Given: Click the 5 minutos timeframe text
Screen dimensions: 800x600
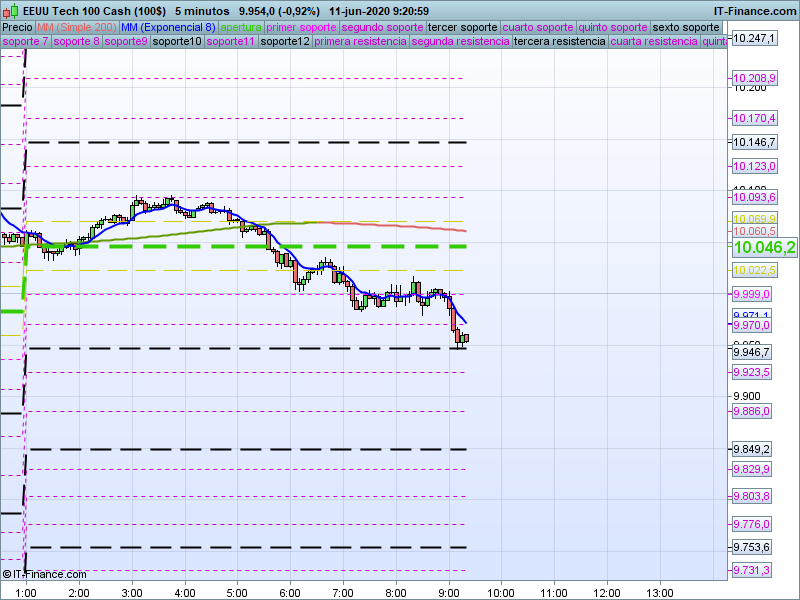Looking at the screenshot, I should pyautogui.click(x=200, y=11).
